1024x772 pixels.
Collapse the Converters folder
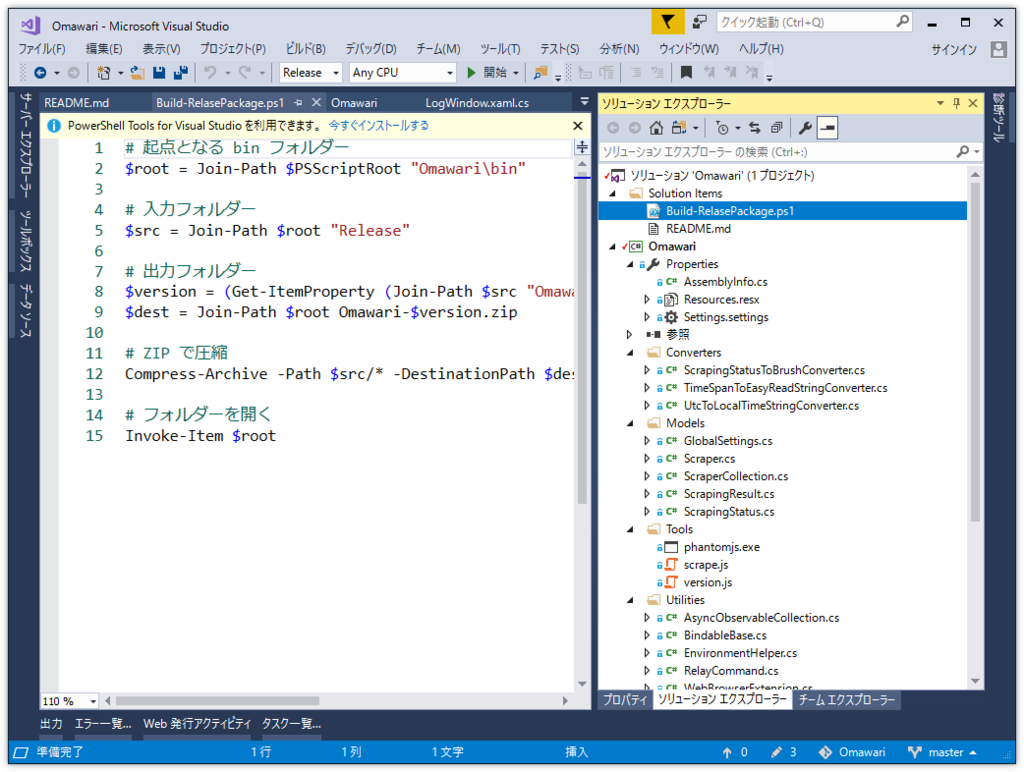(630, 353)
